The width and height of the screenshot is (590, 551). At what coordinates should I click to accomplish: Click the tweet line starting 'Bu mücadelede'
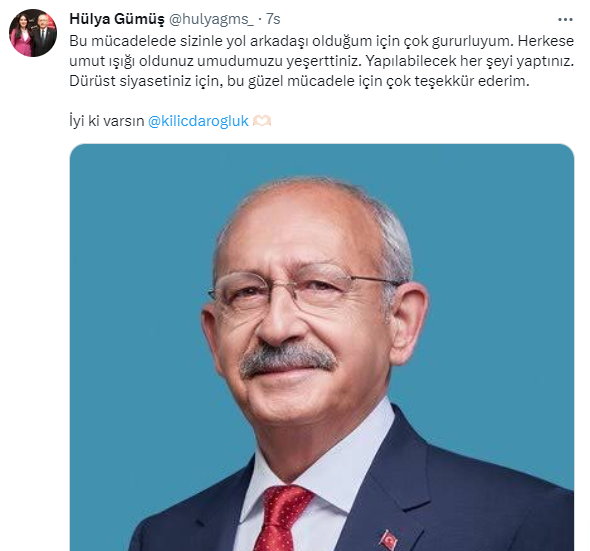point(321,41)
